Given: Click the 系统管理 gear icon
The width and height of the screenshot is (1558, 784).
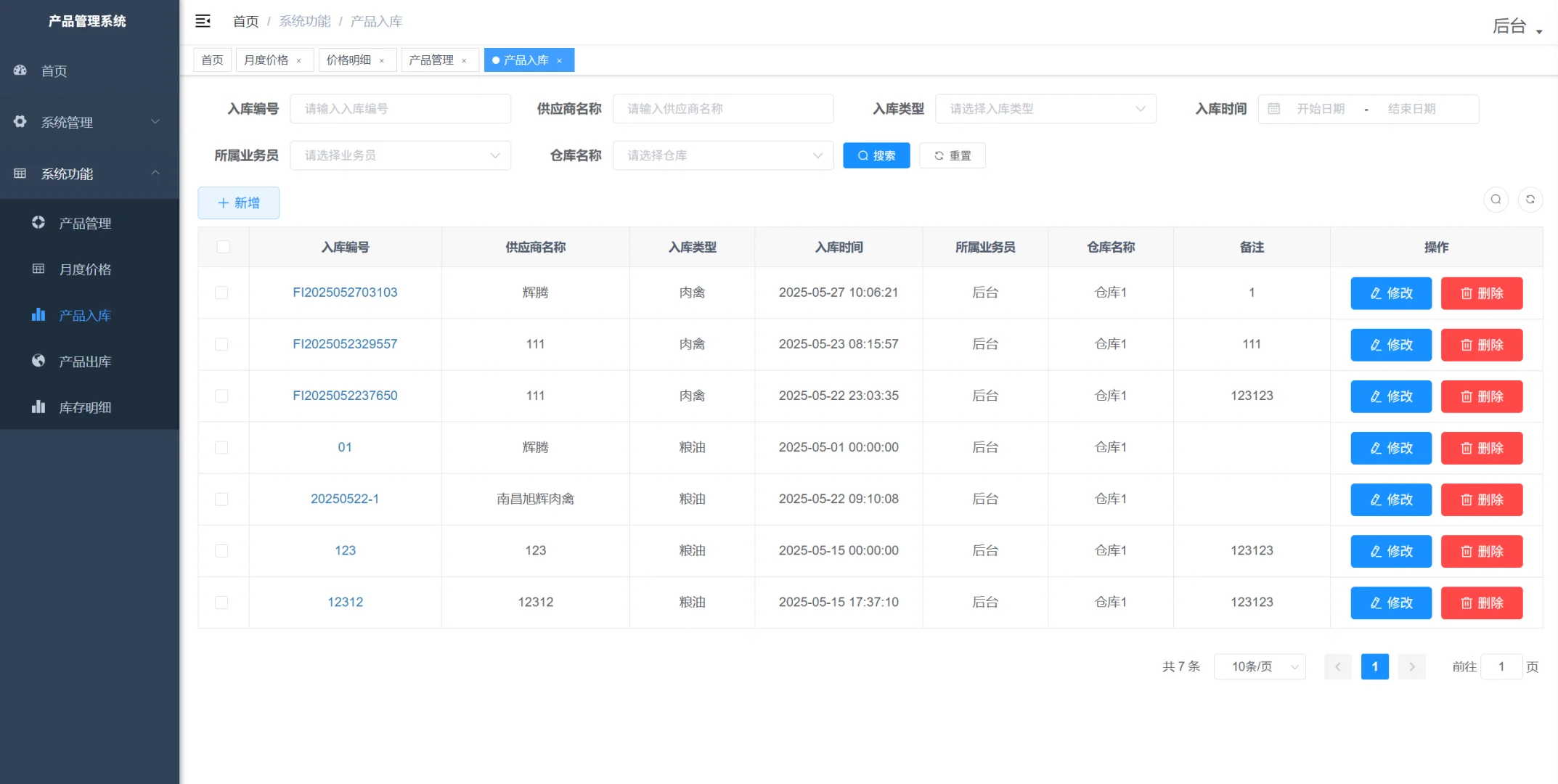Looking at the screenshot, I should 20,122.
